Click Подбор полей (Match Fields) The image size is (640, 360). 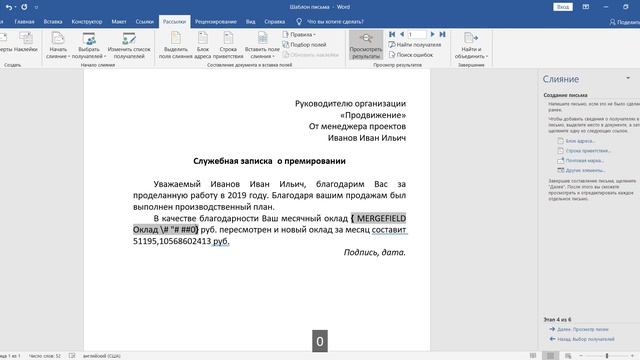click(304, 44)
